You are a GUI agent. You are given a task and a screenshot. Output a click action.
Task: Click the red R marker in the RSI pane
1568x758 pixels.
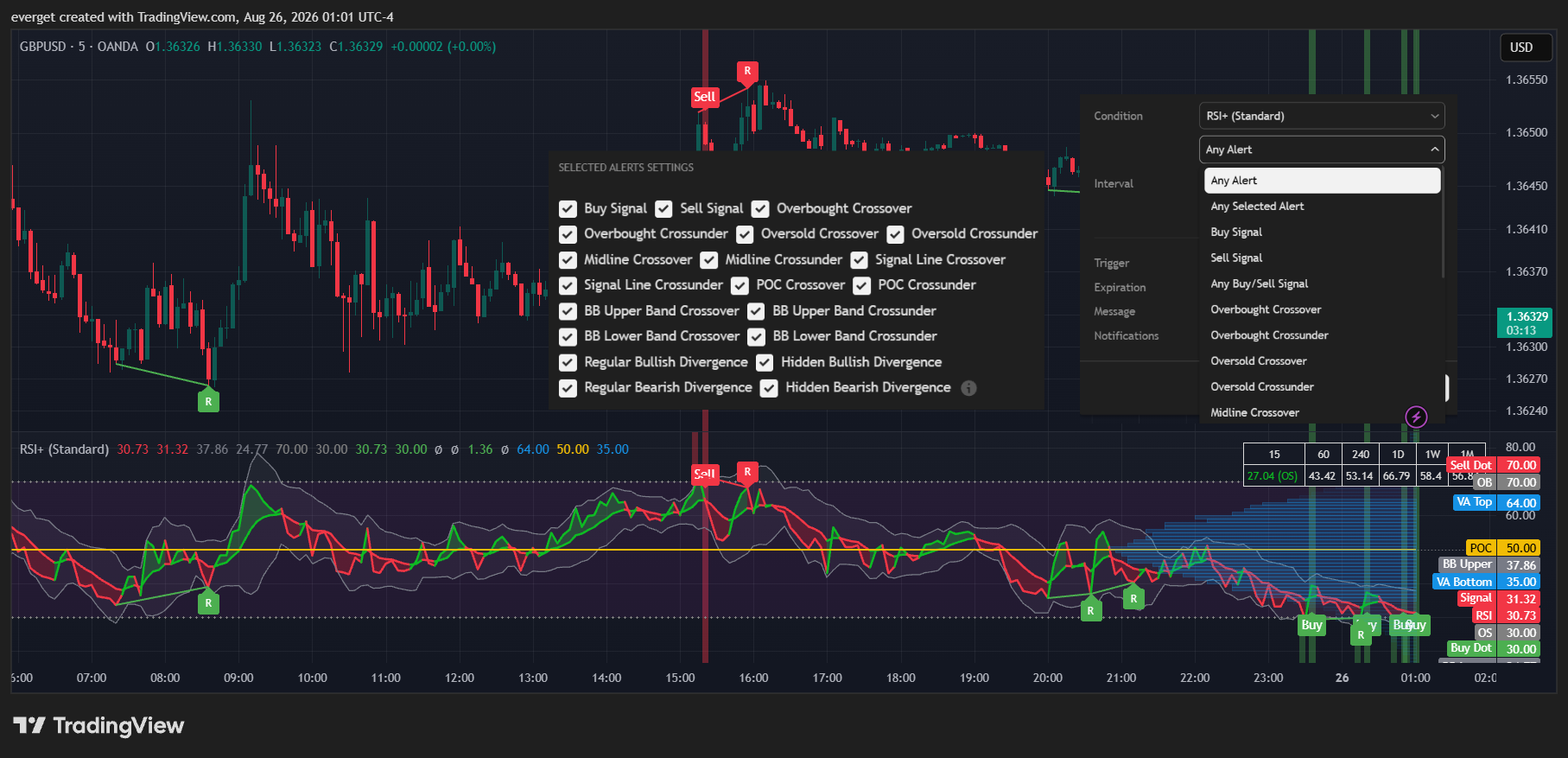(x=747, y=472)
